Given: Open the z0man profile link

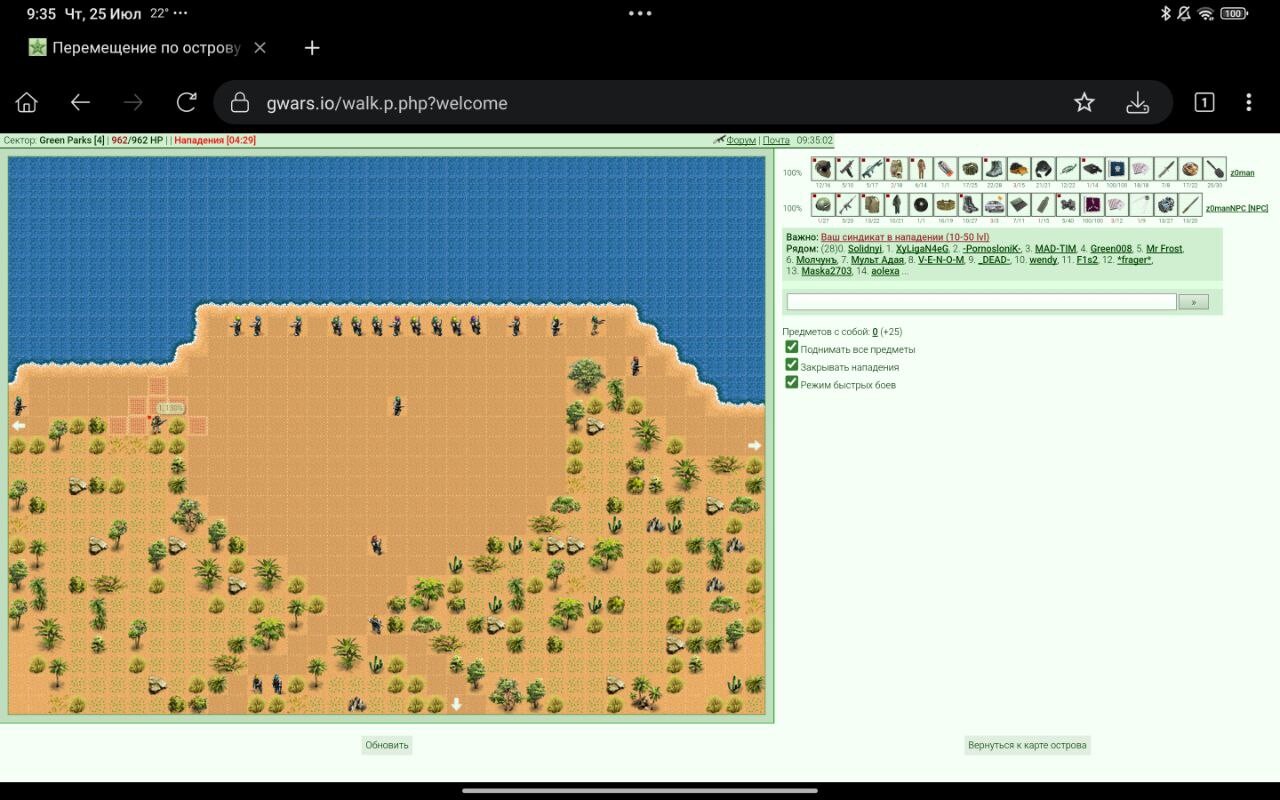Looking at the screenshot, I should point(1242,173).
